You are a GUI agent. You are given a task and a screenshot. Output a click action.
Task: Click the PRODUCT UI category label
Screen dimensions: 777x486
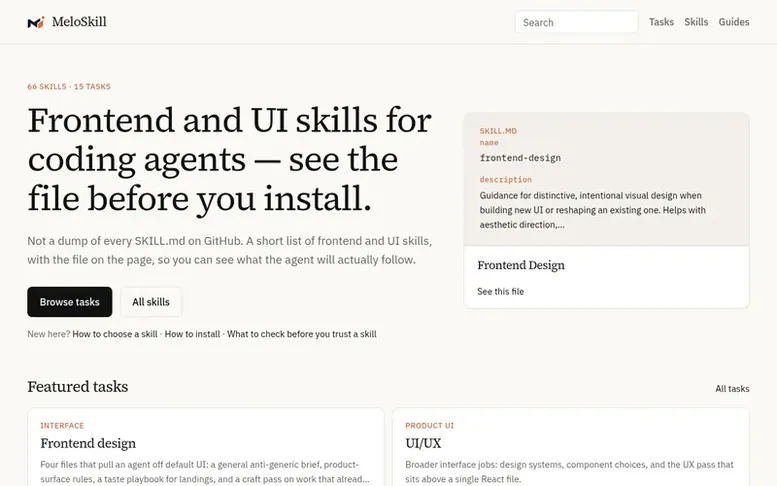tap(429, 426)
